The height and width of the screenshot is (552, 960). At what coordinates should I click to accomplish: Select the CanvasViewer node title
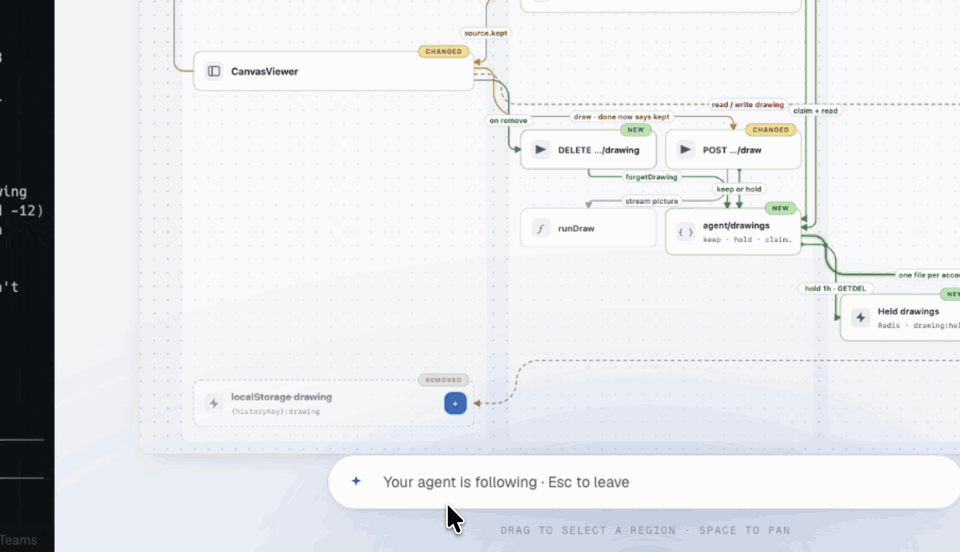(x=264, y=72)
